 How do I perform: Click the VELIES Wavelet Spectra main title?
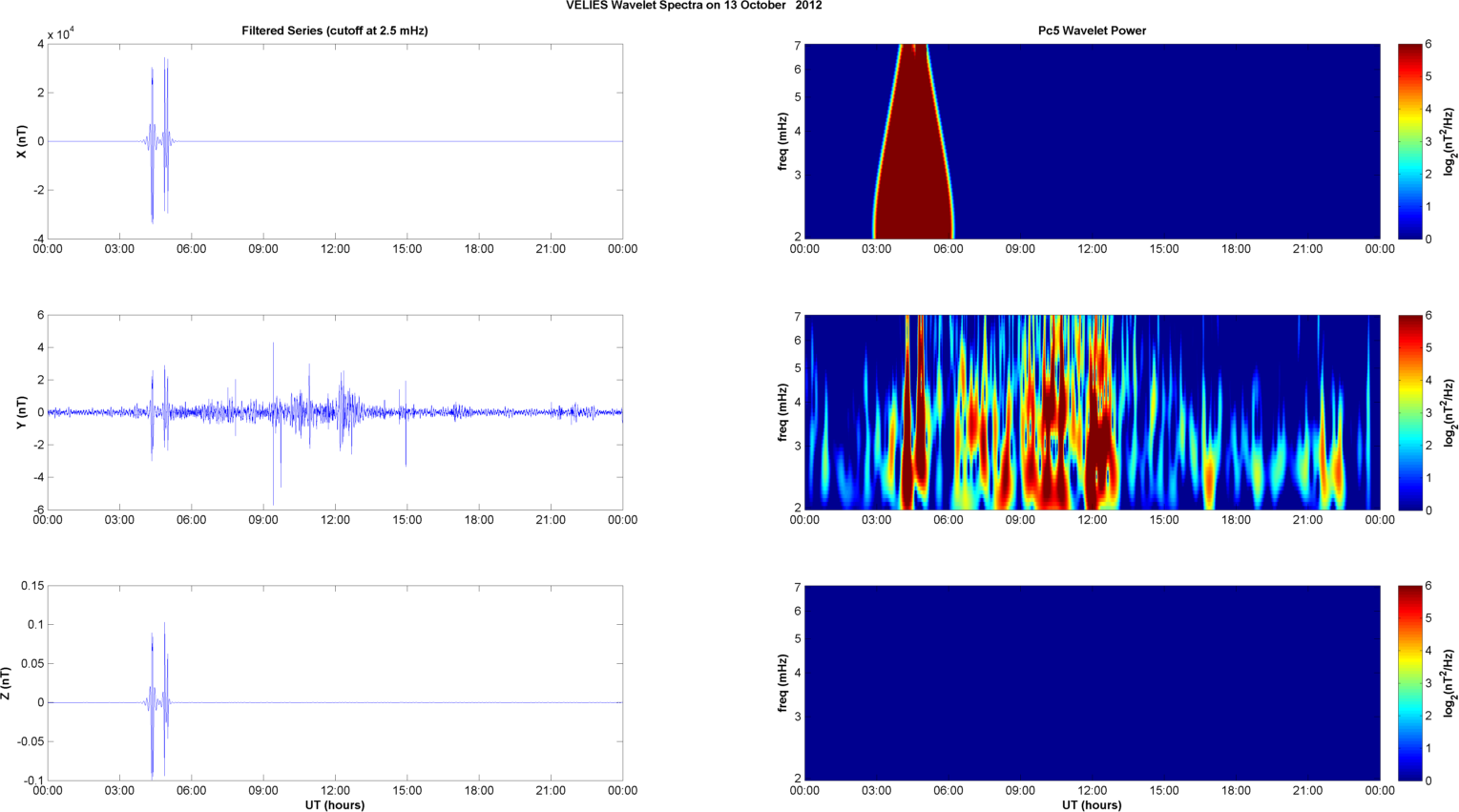click(x=694, y=6)
